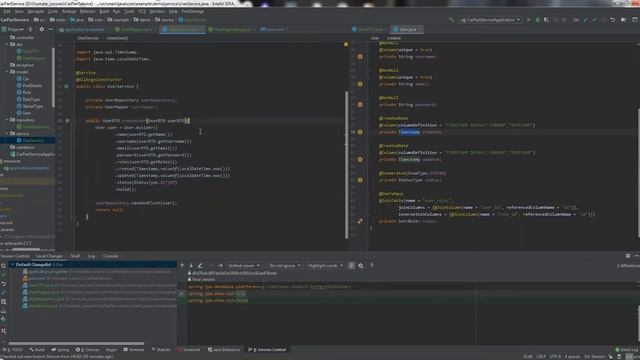Jump to previous difference with up arrow
This screenshot has height=360, width=640.
click(182, 266)
